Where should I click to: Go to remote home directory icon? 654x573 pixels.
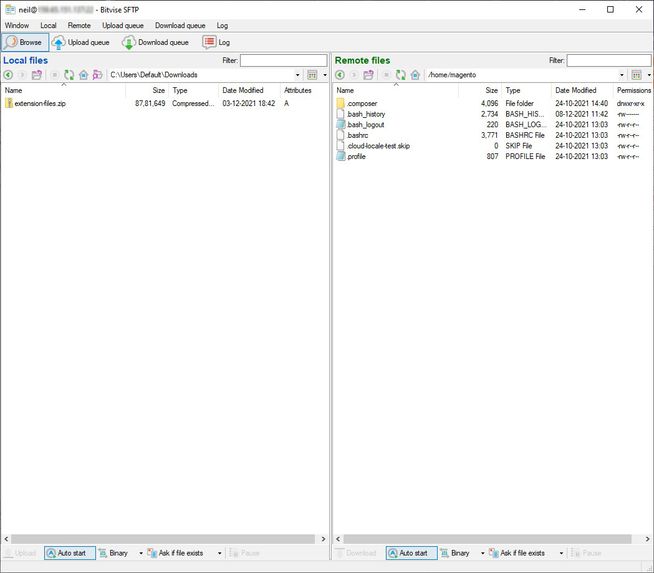coord(415,75)
